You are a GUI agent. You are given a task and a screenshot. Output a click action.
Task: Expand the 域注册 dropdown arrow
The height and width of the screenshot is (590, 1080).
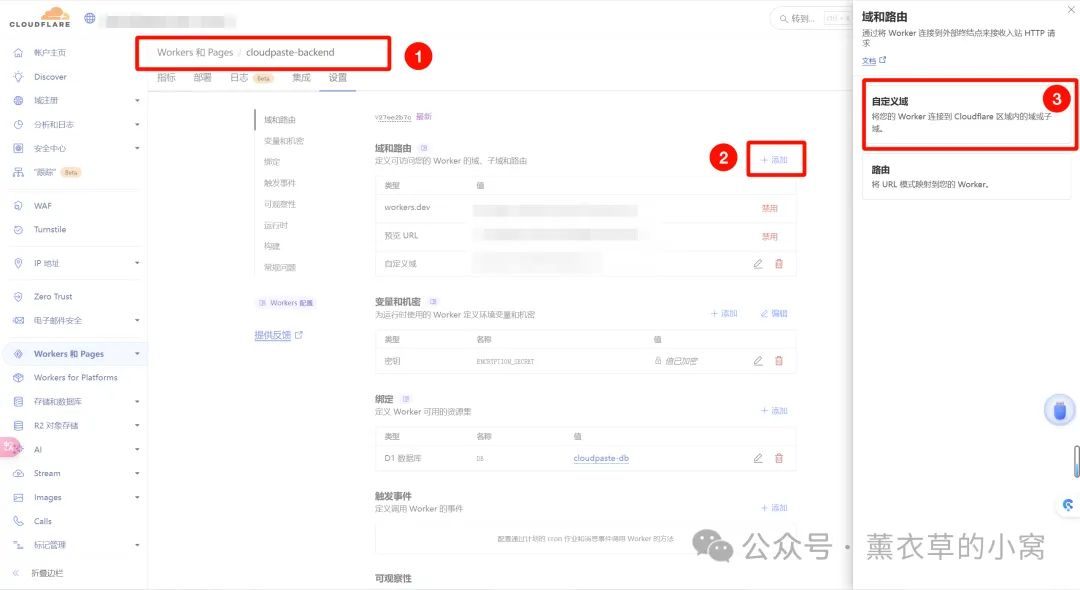[137, 101]
